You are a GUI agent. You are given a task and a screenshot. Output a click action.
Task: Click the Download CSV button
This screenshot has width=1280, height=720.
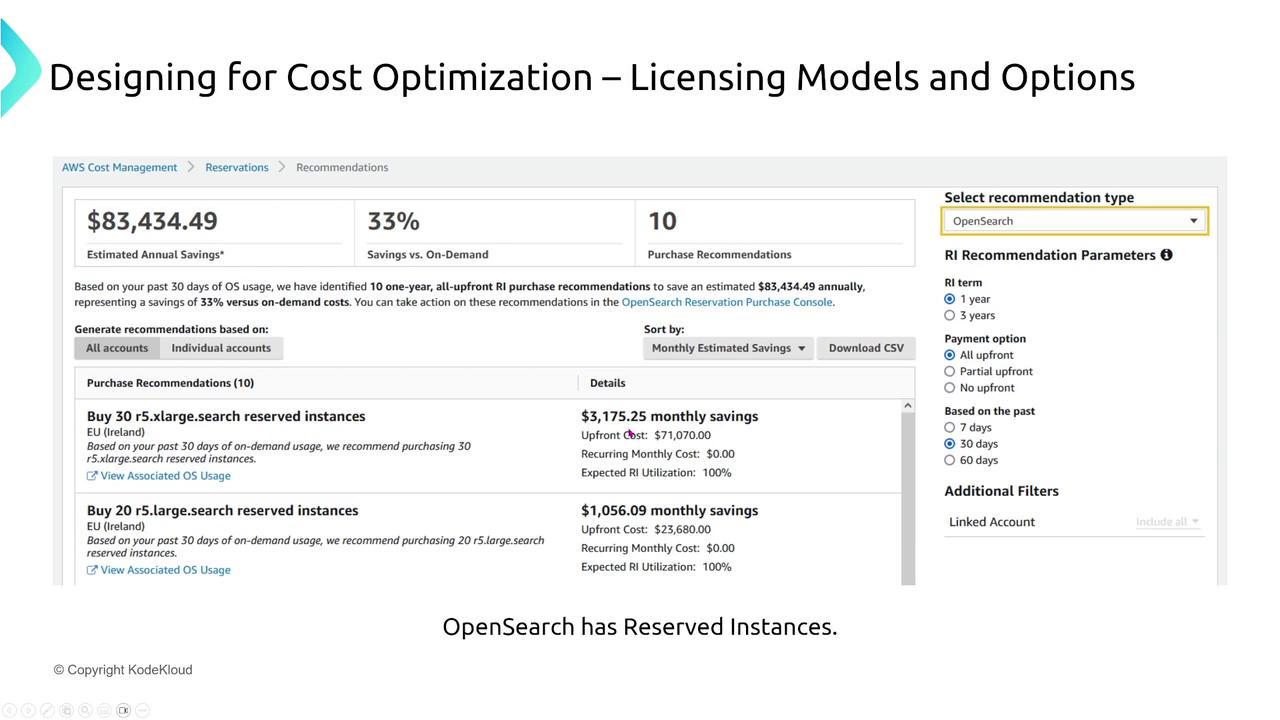point(866,348)
